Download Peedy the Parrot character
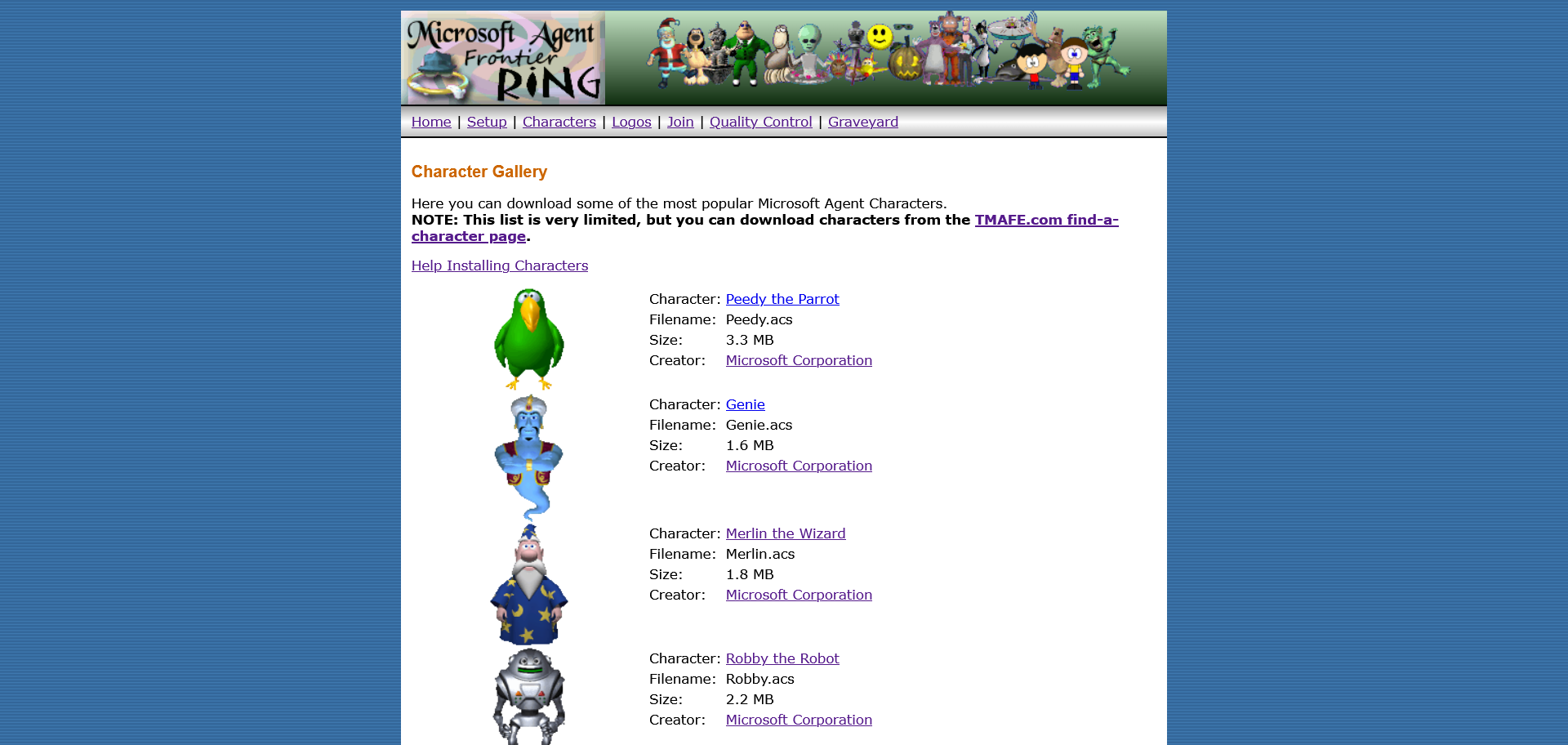Image resolution: width=1568 pixels, height=745 pixels. click(782, 299)
